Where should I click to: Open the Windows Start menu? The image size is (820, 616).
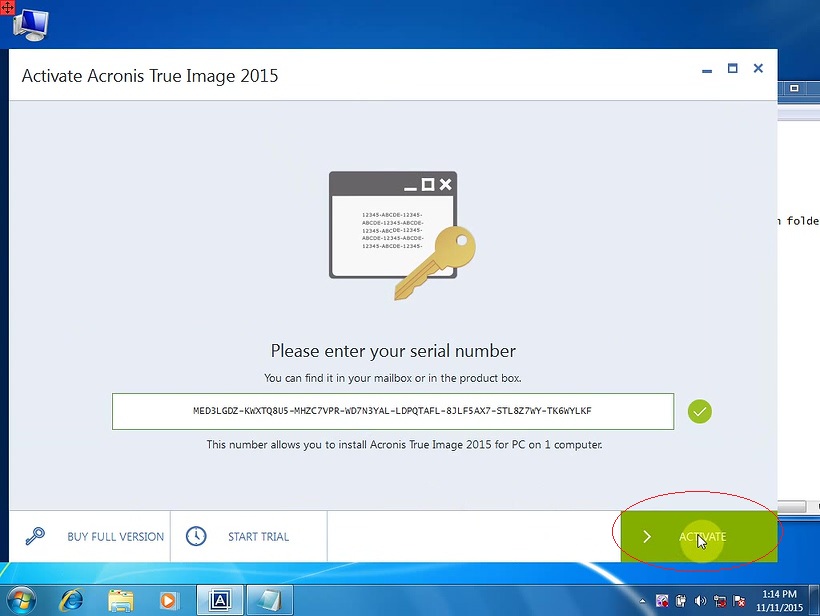pyautogui.click(x=21, y=600)
